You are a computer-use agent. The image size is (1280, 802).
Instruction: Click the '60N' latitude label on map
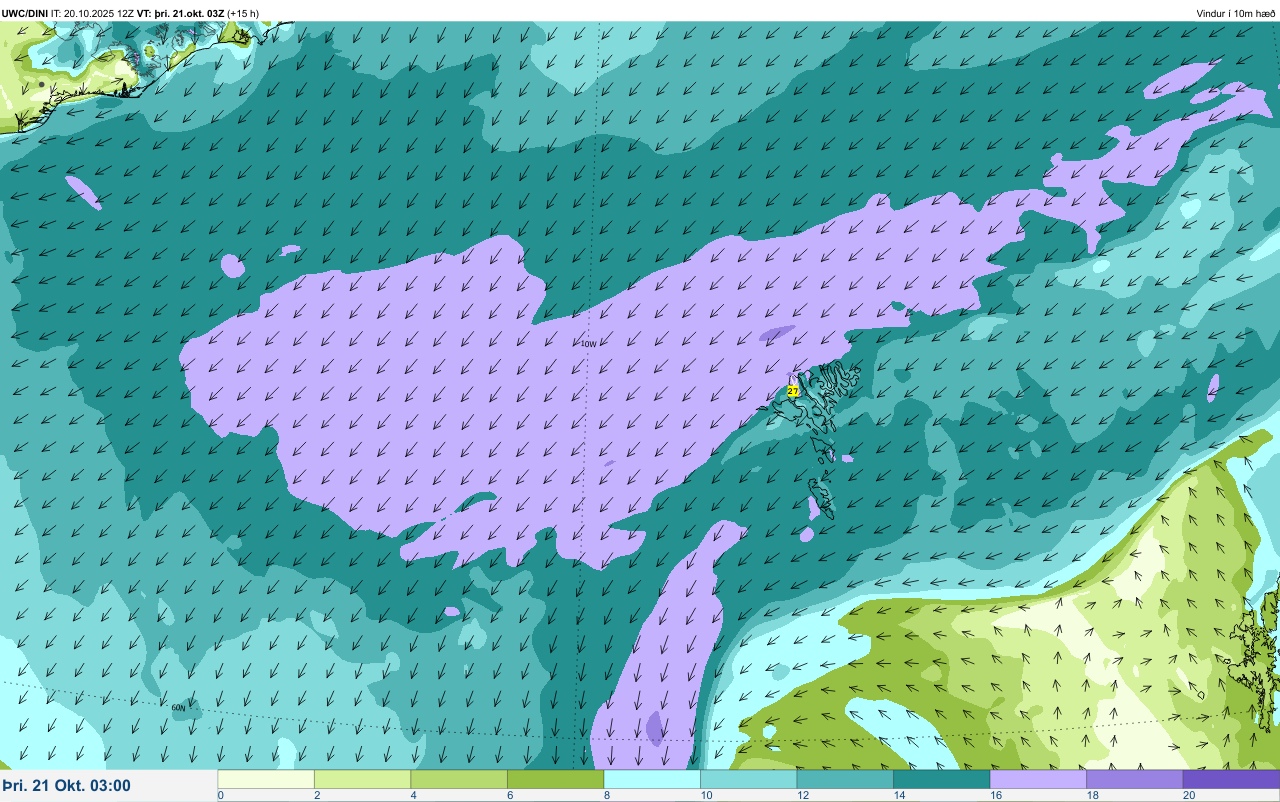[x=178, y=707]
